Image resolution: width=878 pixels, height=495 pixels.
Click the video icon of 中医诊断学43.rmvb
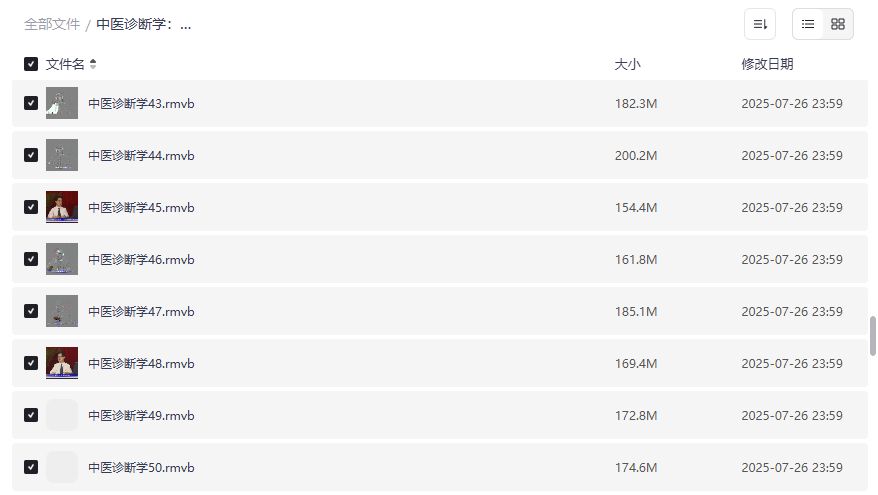pyautogui.click(x=62, y=103)
